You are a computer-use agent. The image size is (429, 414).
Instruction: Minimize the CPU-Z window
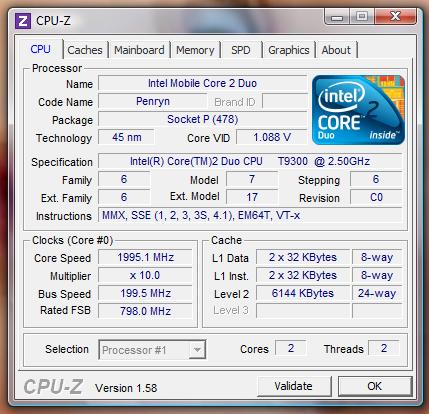(x=337, y=17)
